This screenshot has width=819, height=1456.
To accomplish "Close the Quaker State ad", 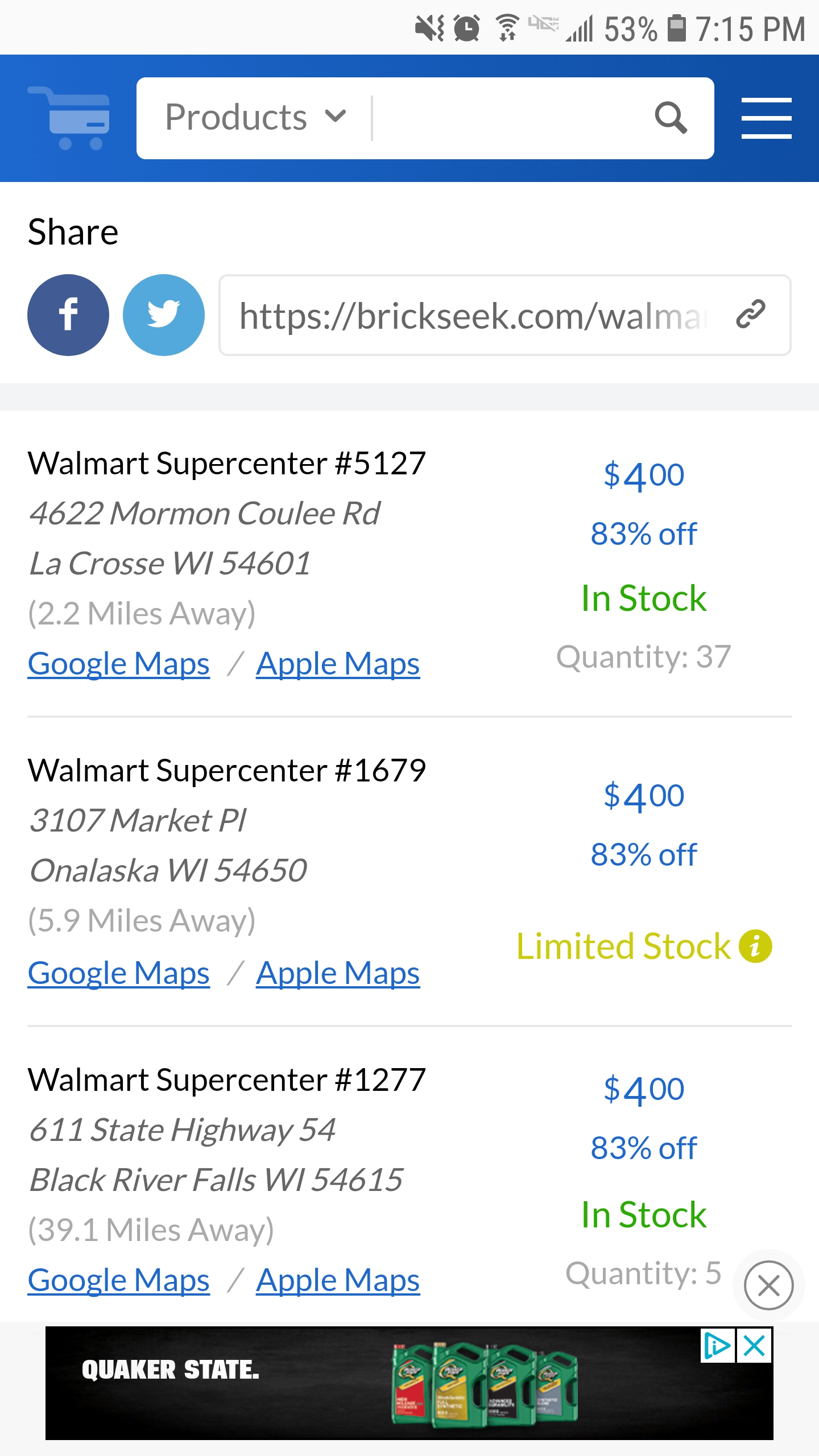I will [754, 1346].
